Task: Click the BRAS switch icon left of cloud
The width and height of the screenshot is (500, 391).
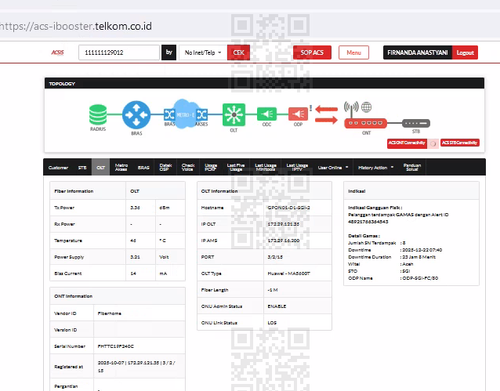Action: pos(169,115)
